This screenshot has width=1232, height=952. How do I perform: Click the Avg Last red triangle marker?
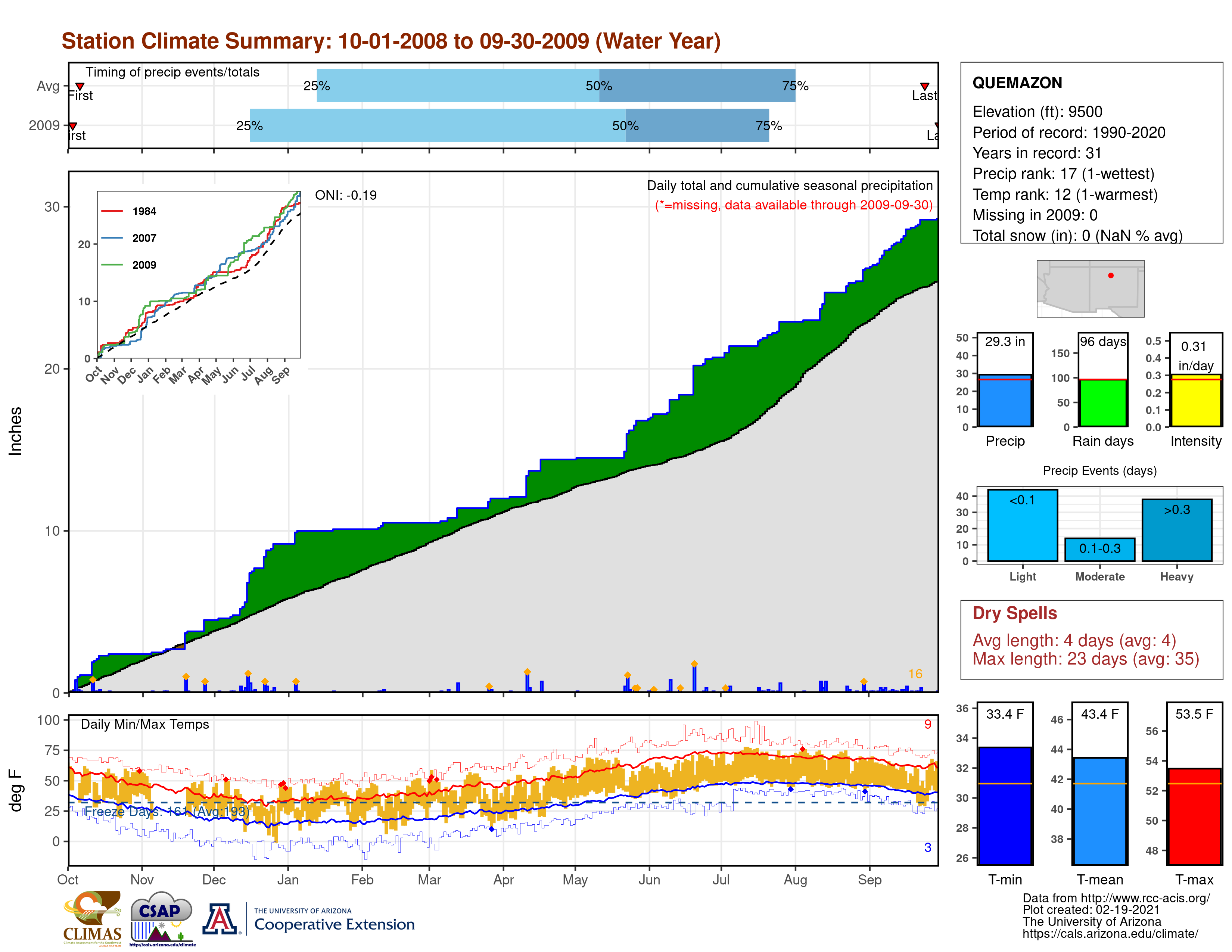click(925, 86)
